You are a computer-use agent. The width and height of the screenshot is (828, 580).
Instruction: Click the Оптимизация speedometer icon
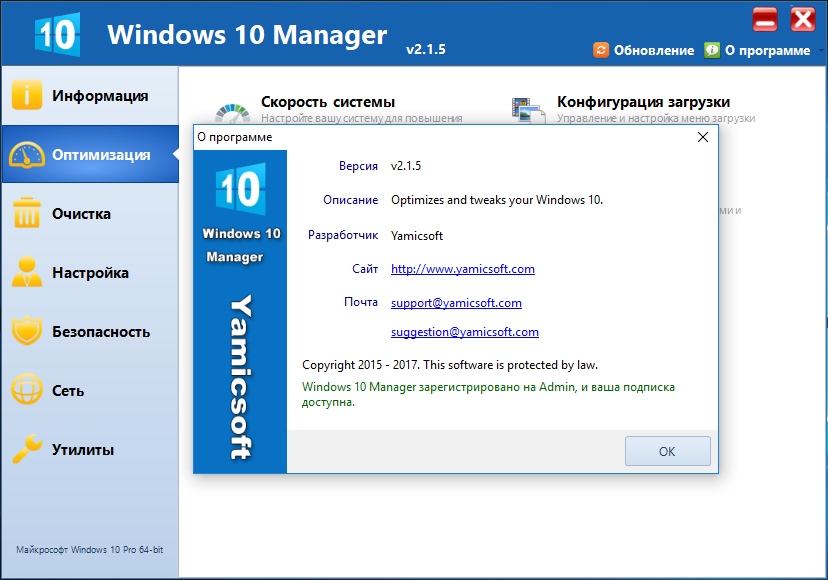[26, 154]
